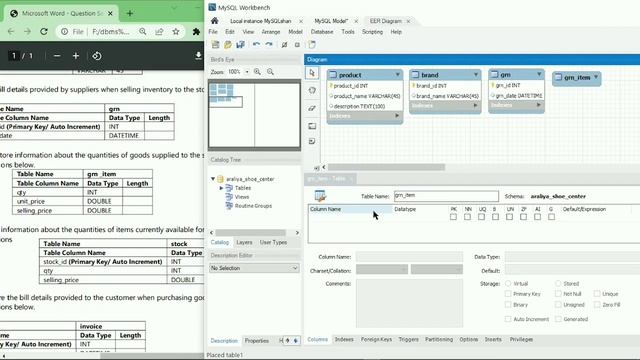Open the browser extensions puzzle icon
640x360 pixels.
(196, 31)
